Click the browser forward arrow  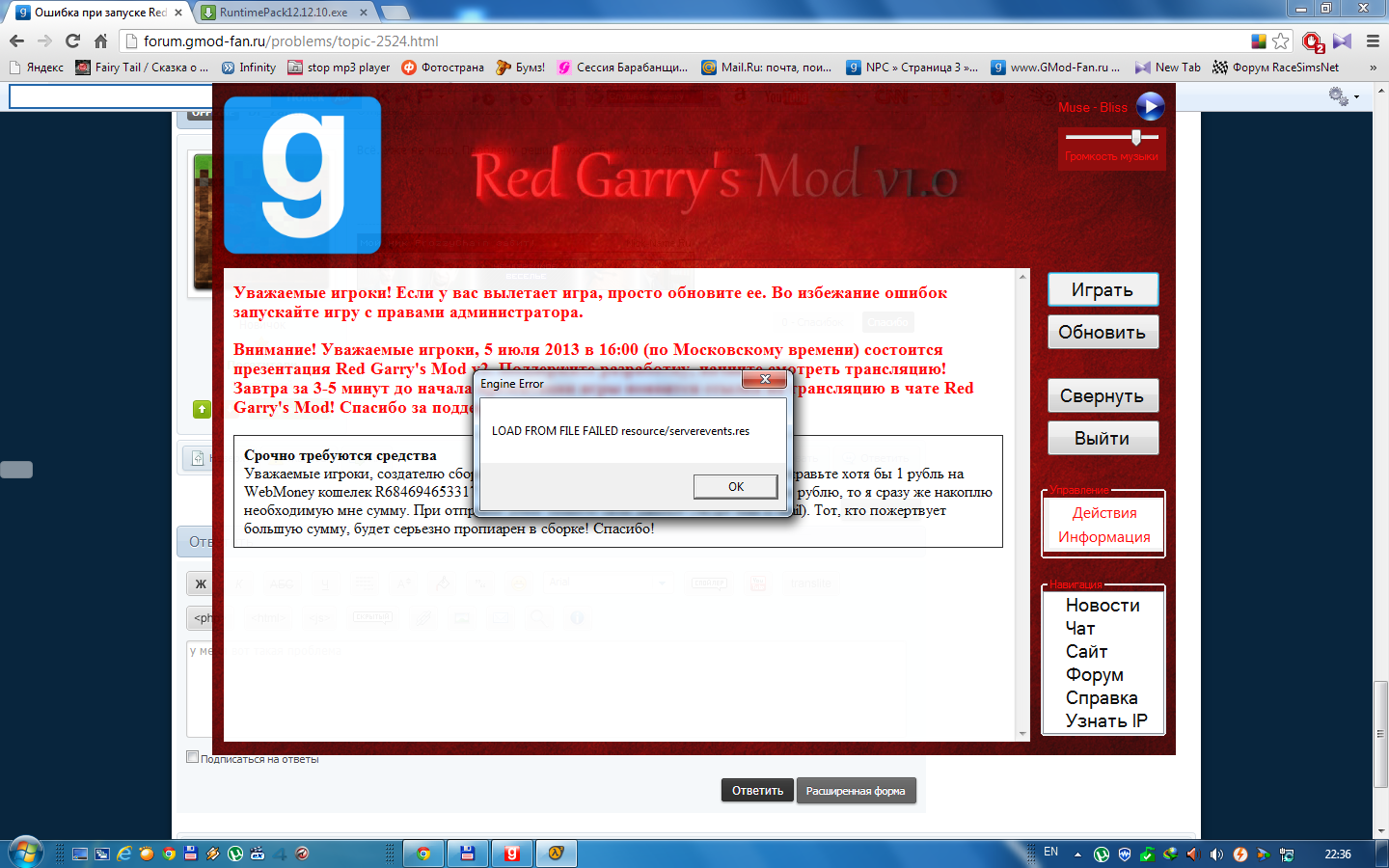pos(44,41)
